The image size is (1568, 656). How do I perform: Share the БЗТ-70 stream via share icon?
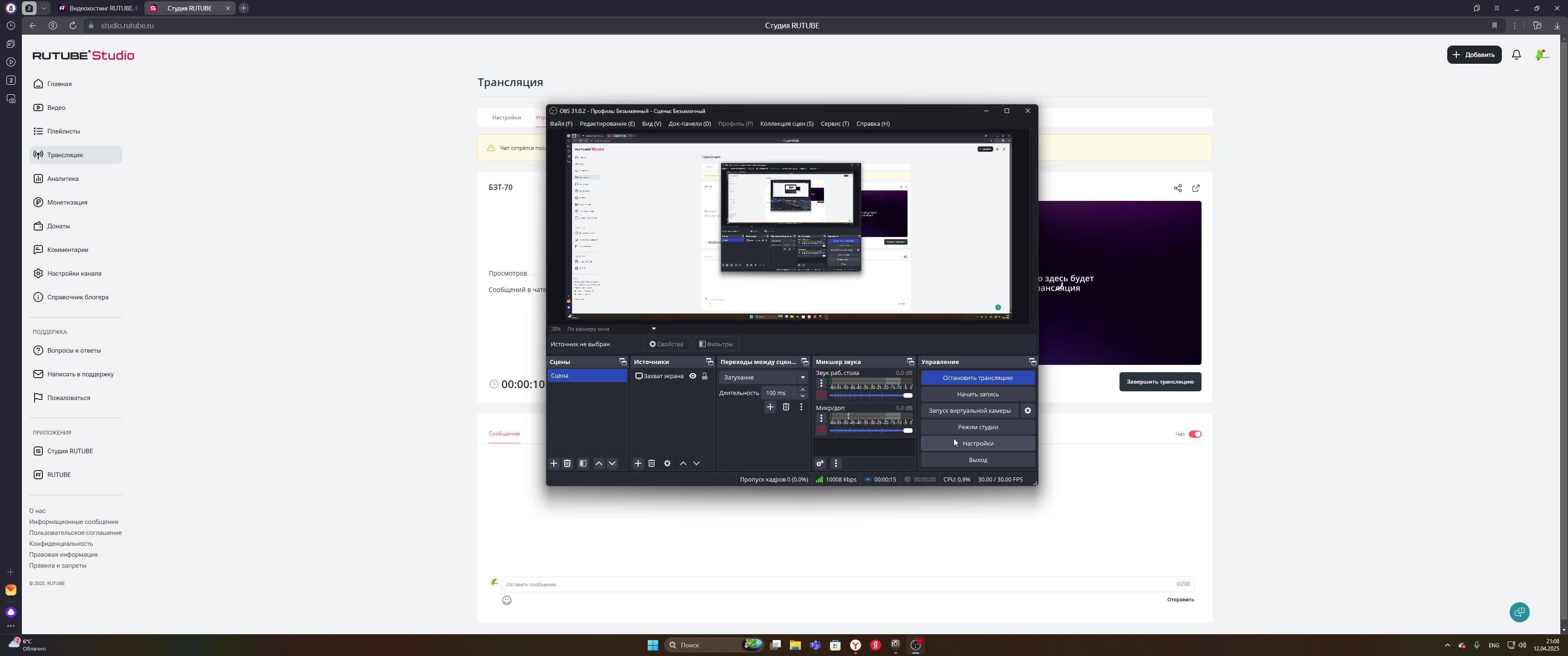point(1177,188)
